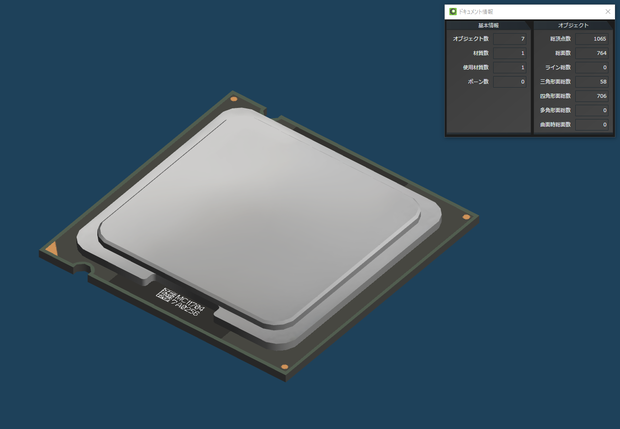Click the 材質数 value field
The image size is (620, 429).
(510, 53)
